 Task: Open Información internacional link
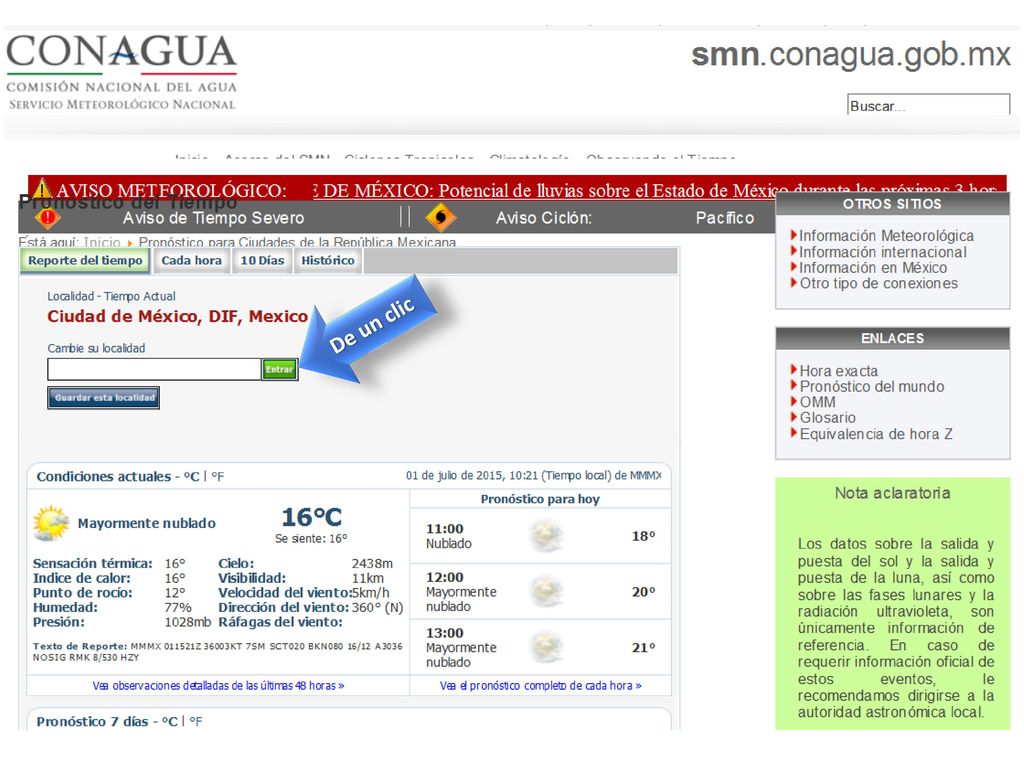click(883, 252)
